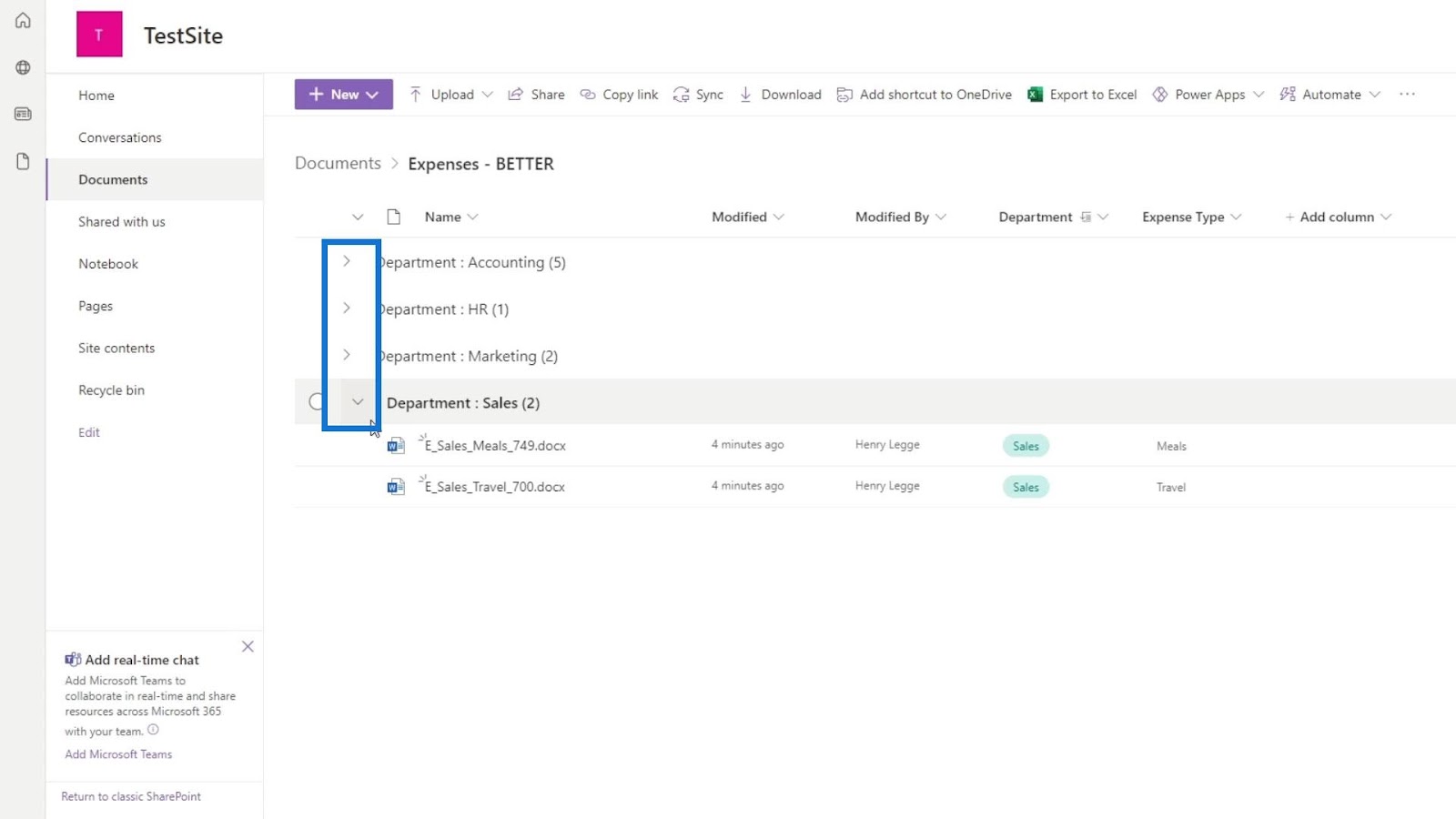Click Word icon for E_Sales_Meals_749.docx

coord(395,445)
